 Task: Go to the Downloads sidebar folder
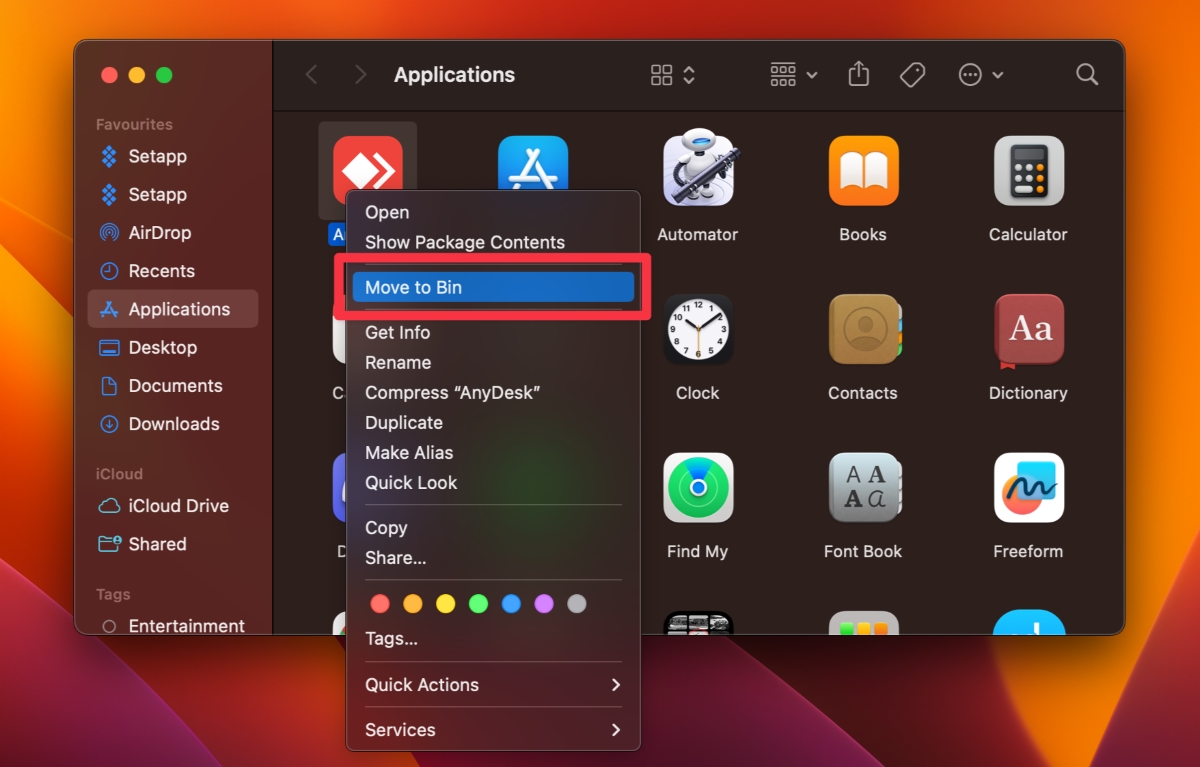170,424
